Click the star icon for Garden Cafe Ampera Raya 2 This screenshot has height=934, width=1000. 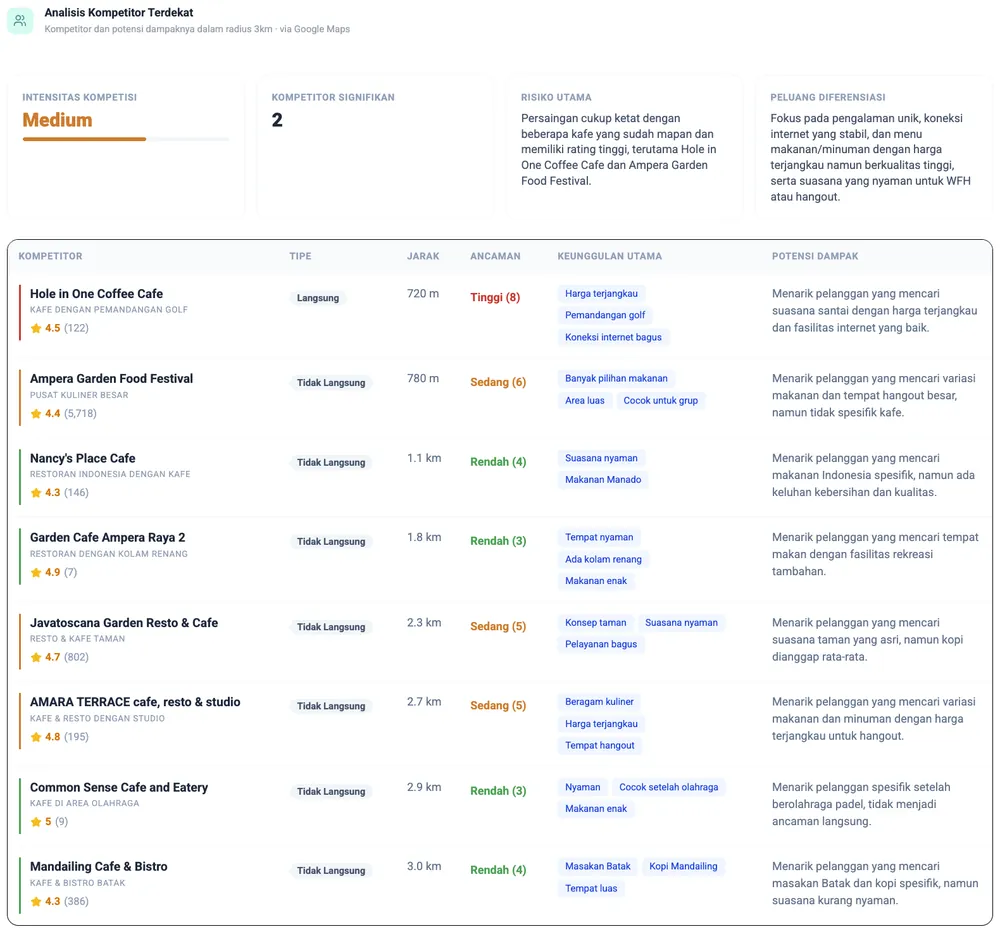36,573
